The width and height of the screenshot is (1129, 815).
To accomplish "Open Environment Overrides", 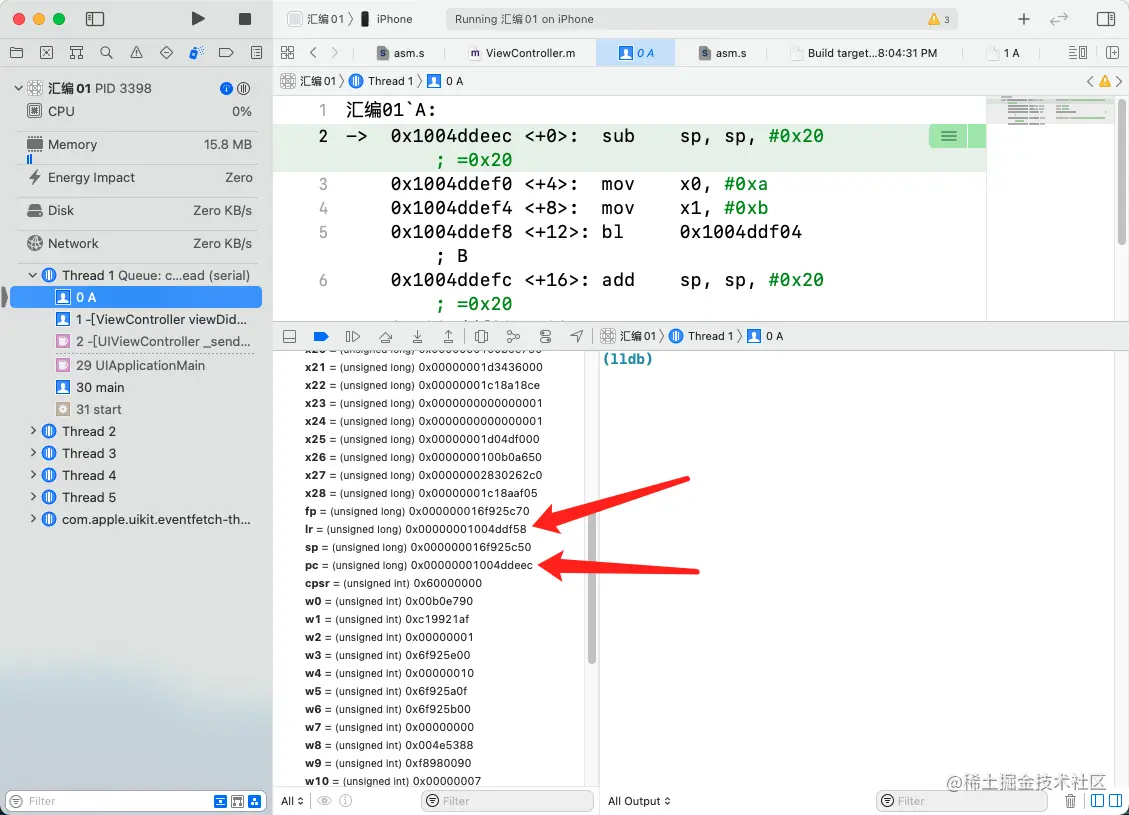I will coord(545,336).
